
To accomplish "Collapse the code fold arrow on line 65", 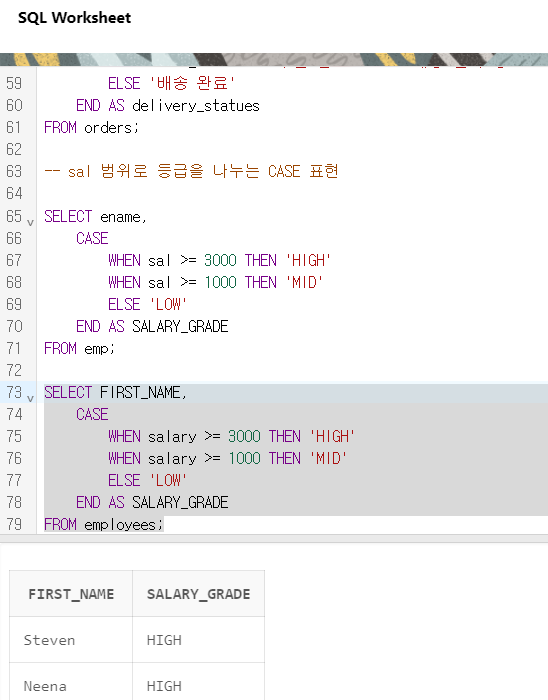I will (x=30, y=222).
